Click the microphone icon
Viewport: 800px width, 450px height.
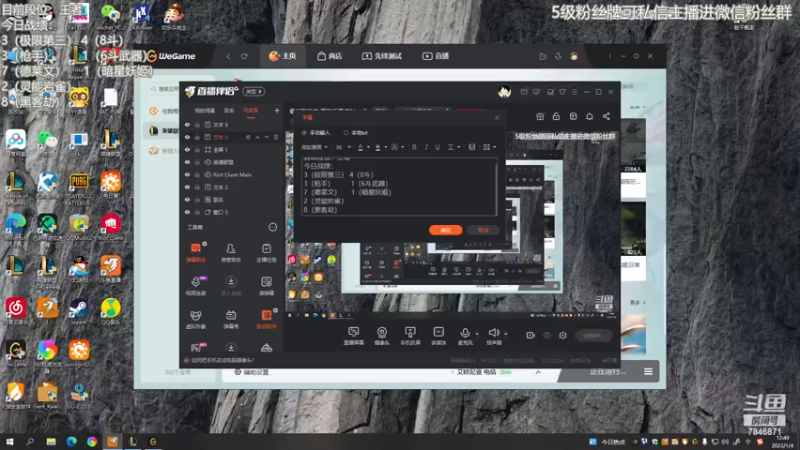(465, 333)
